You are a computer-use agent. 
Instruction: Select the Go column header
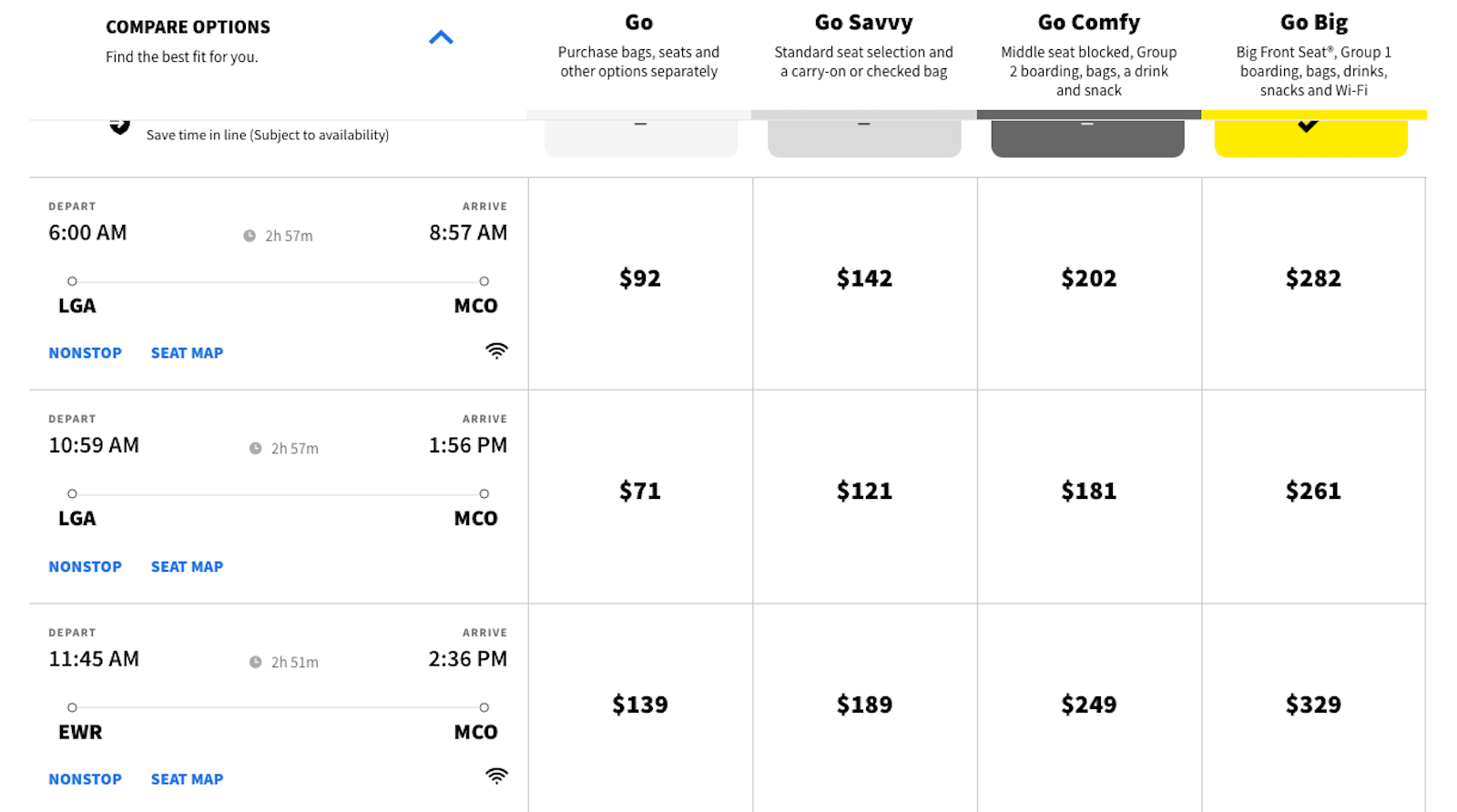638,23
